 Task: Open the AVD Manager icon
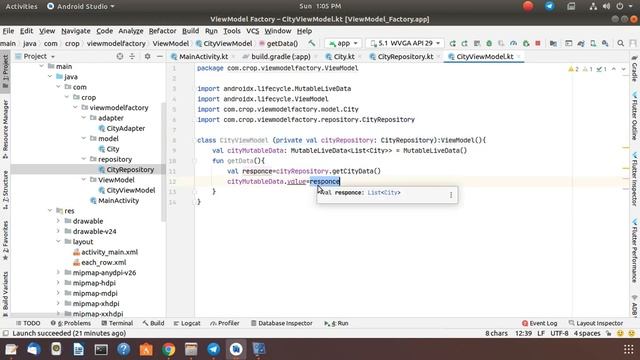pos(593,43)
